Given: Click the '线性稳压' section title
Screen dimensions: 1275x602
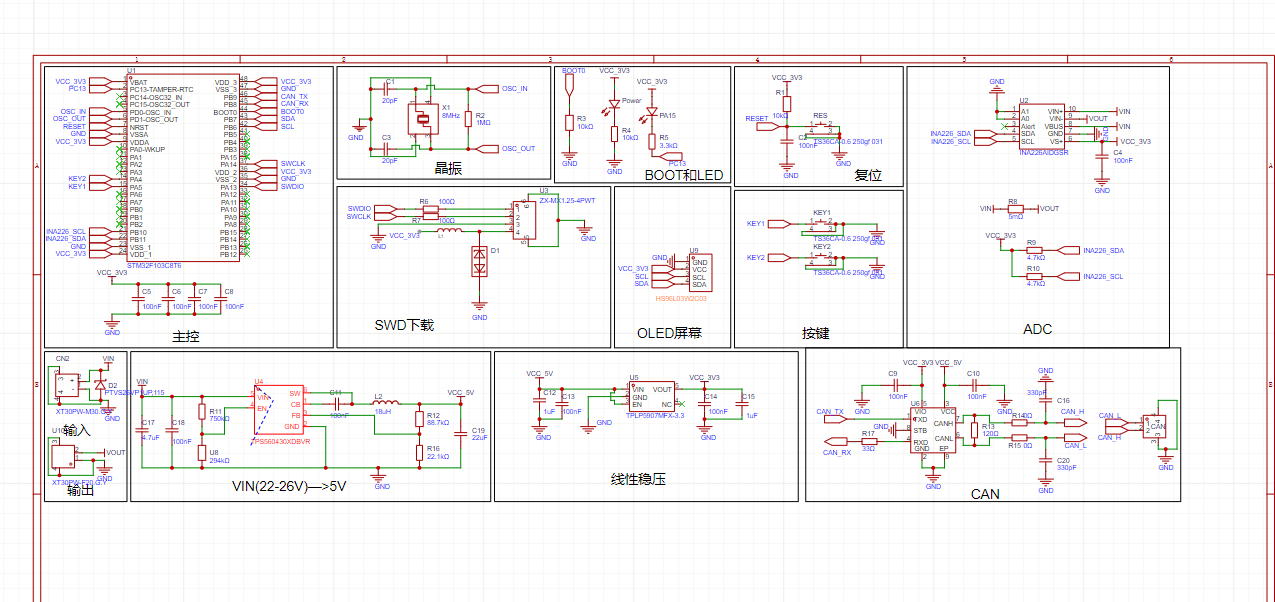Looking at the screenshot, I should click(638, 478).
